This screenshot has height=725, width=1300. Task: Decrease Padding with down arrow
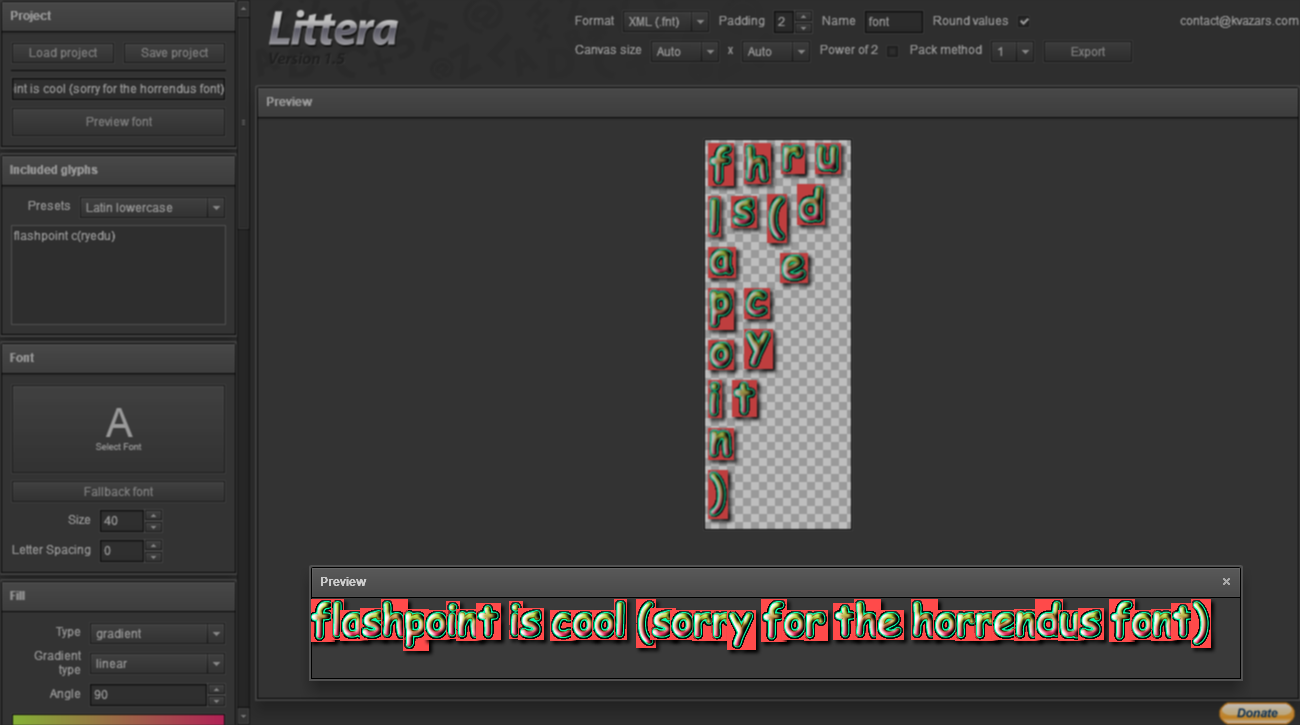[804, 27]
